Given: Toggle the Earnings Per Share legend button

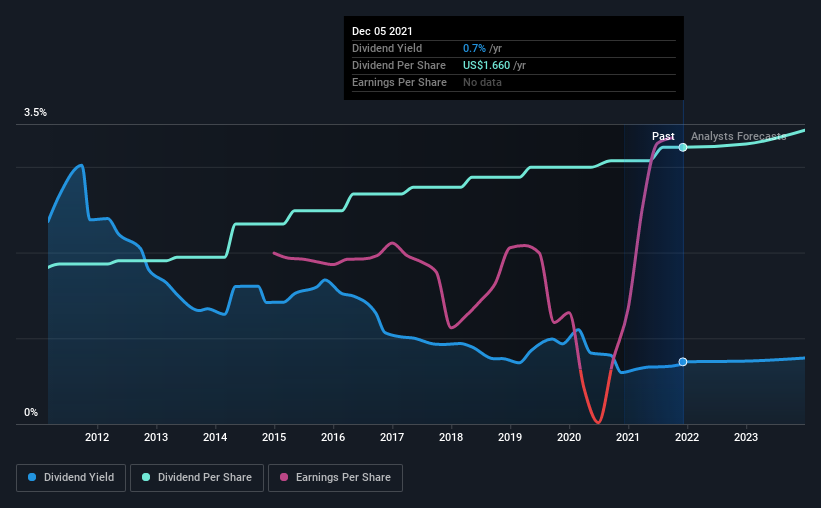Looking at the screenshot, I should [x=335, y=478].
